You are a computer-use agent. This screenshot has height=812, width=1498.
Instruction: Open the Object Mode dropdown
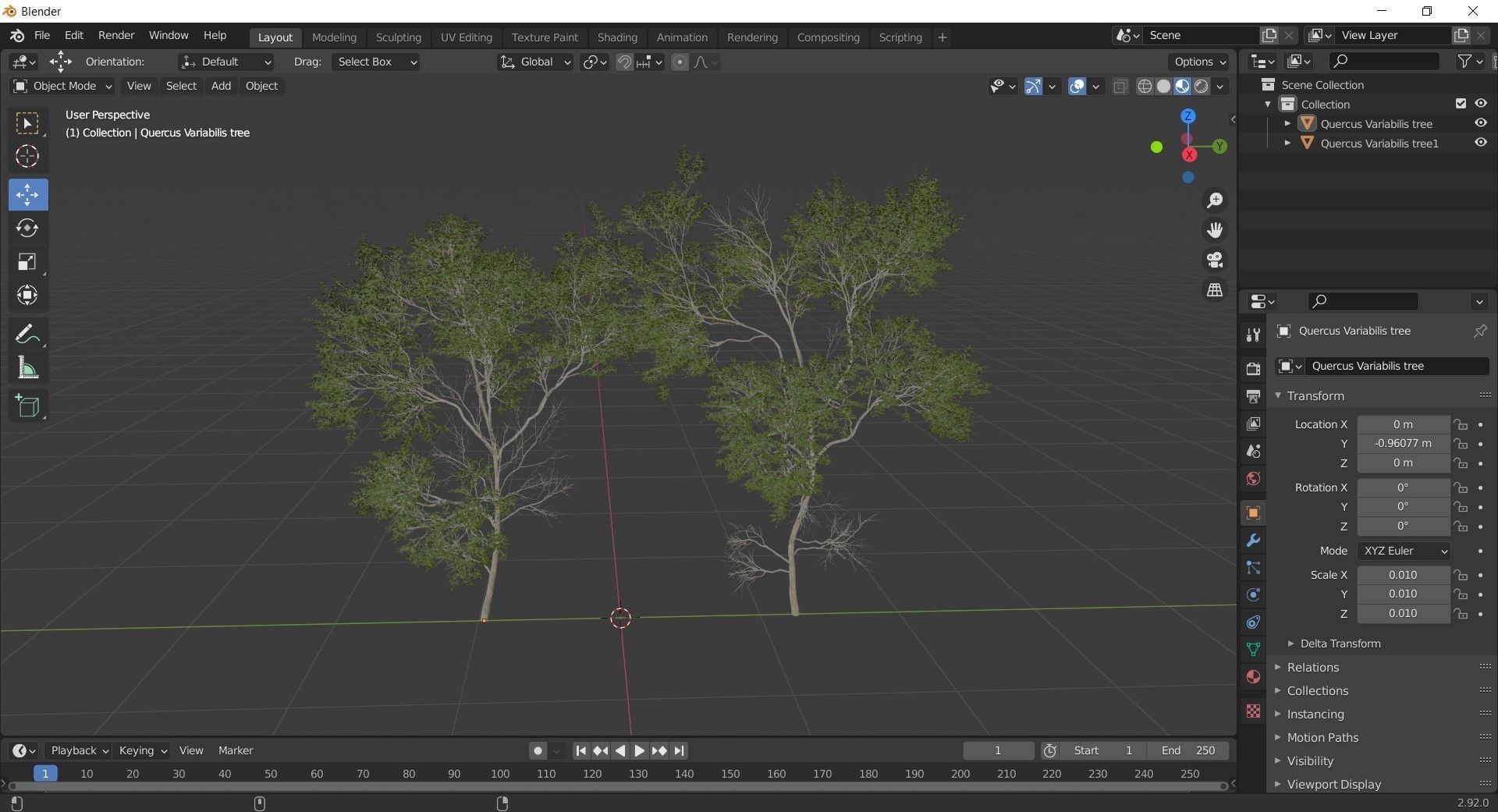point(62,86)
